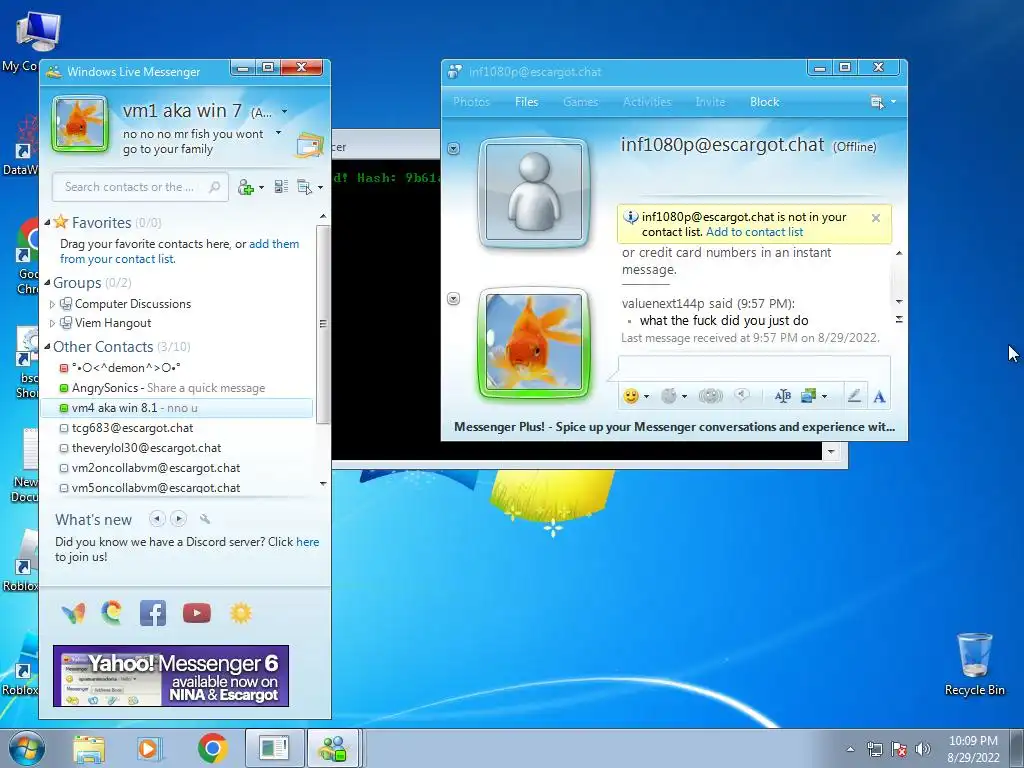Click the volume speaker tray icon
The height and width of the screenshot is (768, 1024).
[x=923, y=749]
